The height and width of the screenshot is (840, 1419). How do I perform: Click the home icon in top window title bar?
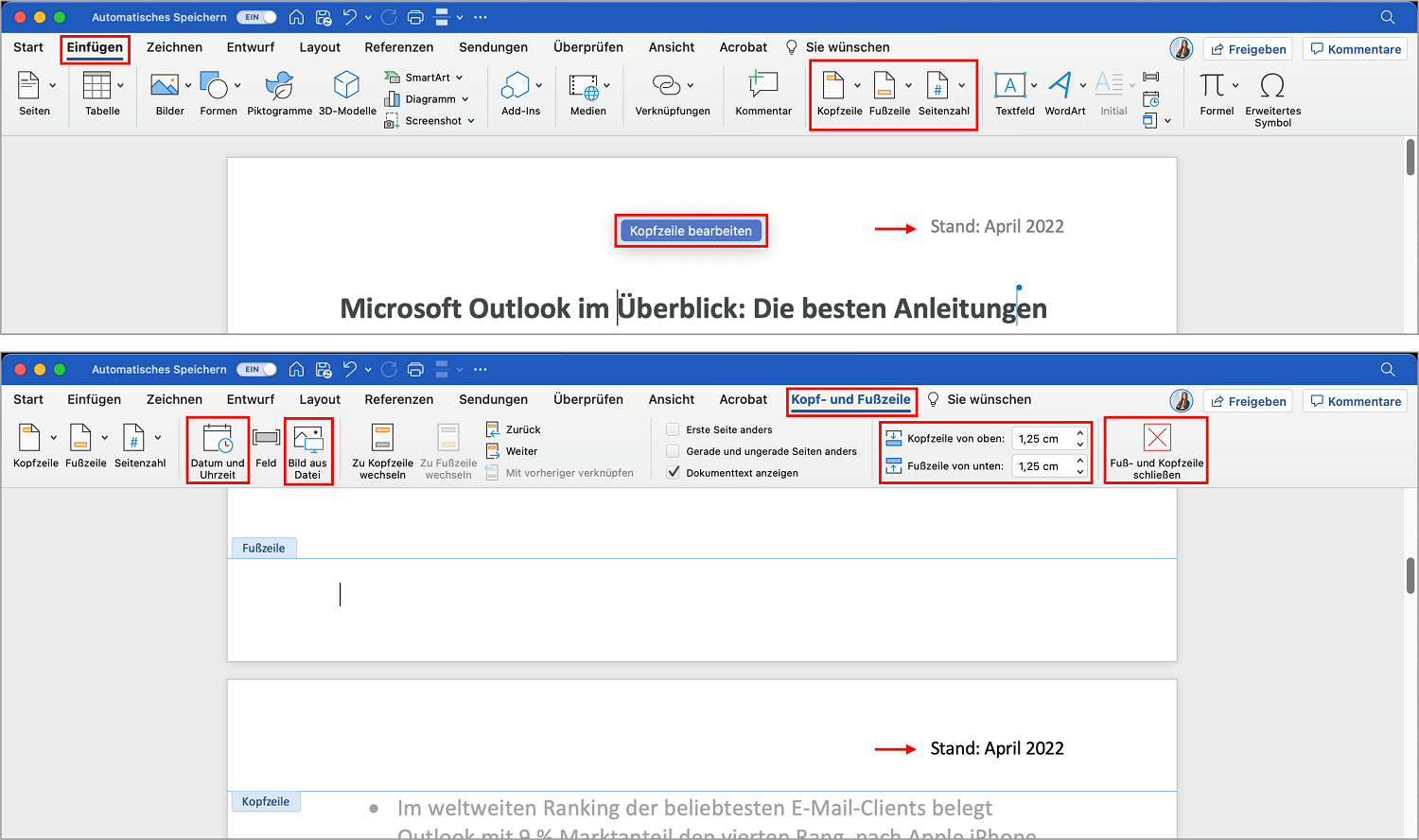click(297, 17)
